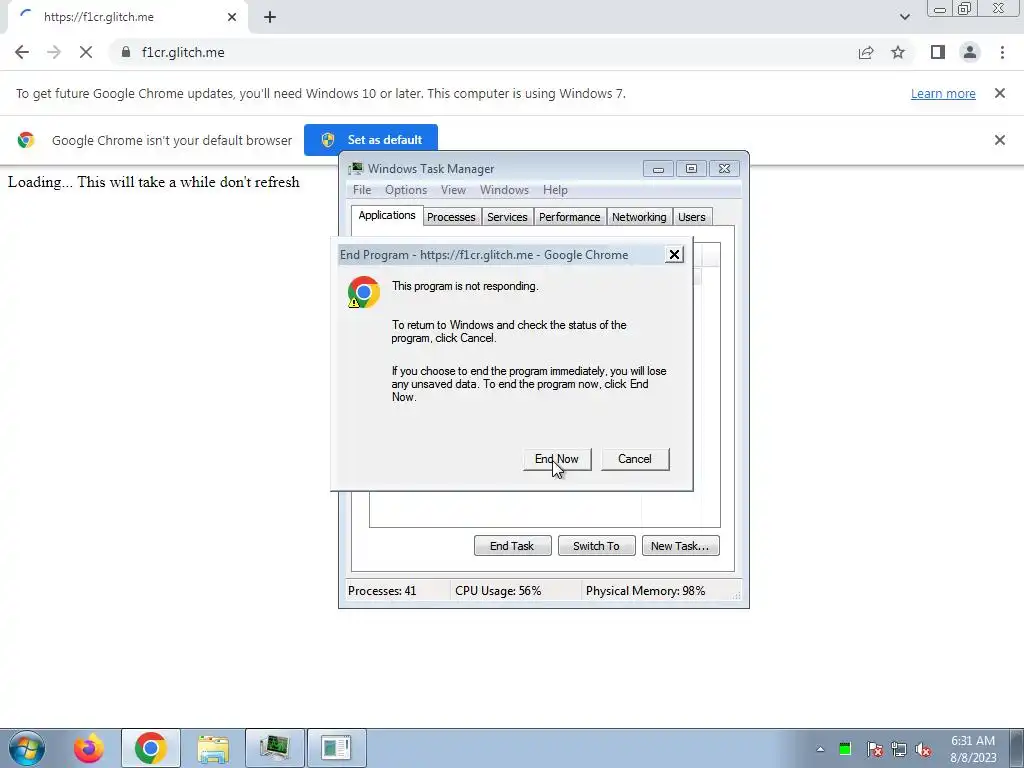Click the network tray icon
This screenshot has width=1024, height=768.
coord(899,749)
